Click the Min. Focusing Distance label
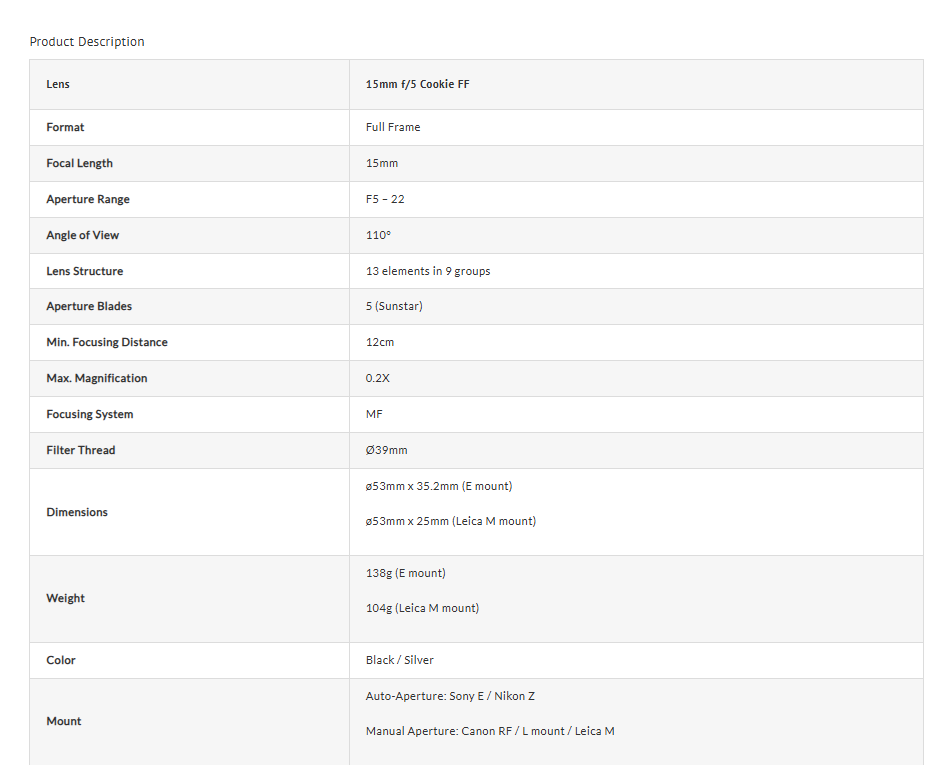Screen dimensions: 952x765 coord(107,342)
